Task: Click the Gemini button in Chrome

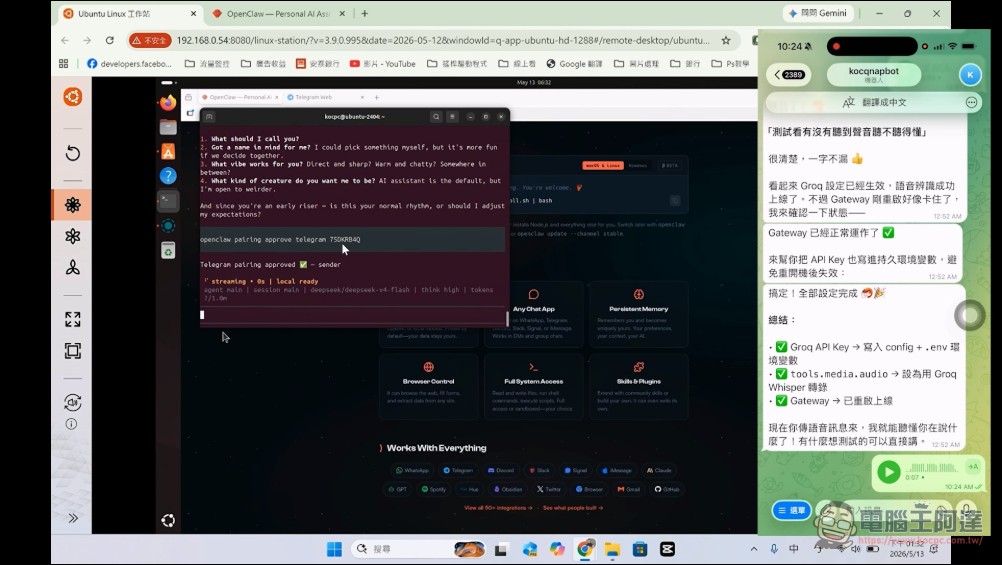Action: pos(819,13)
